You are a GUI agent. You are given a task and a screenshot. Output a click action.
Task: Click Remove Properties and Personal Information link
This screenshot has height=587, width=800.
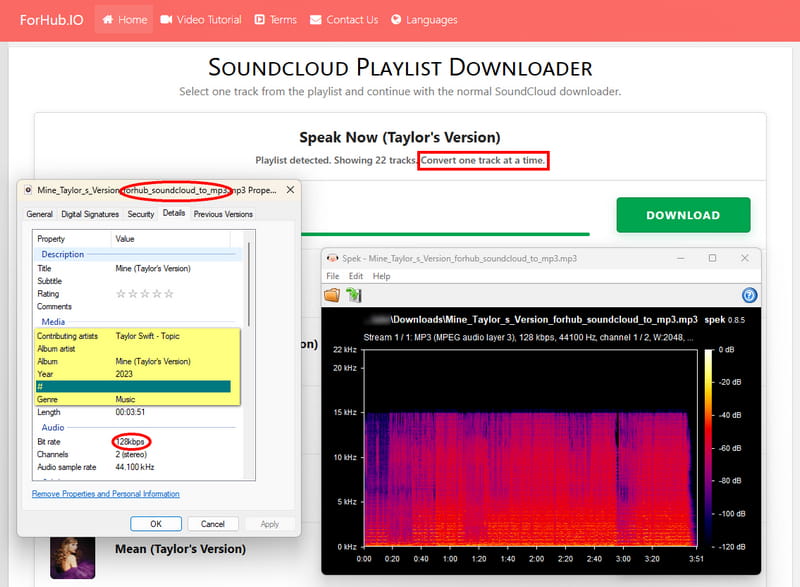(x=106, y=494)
